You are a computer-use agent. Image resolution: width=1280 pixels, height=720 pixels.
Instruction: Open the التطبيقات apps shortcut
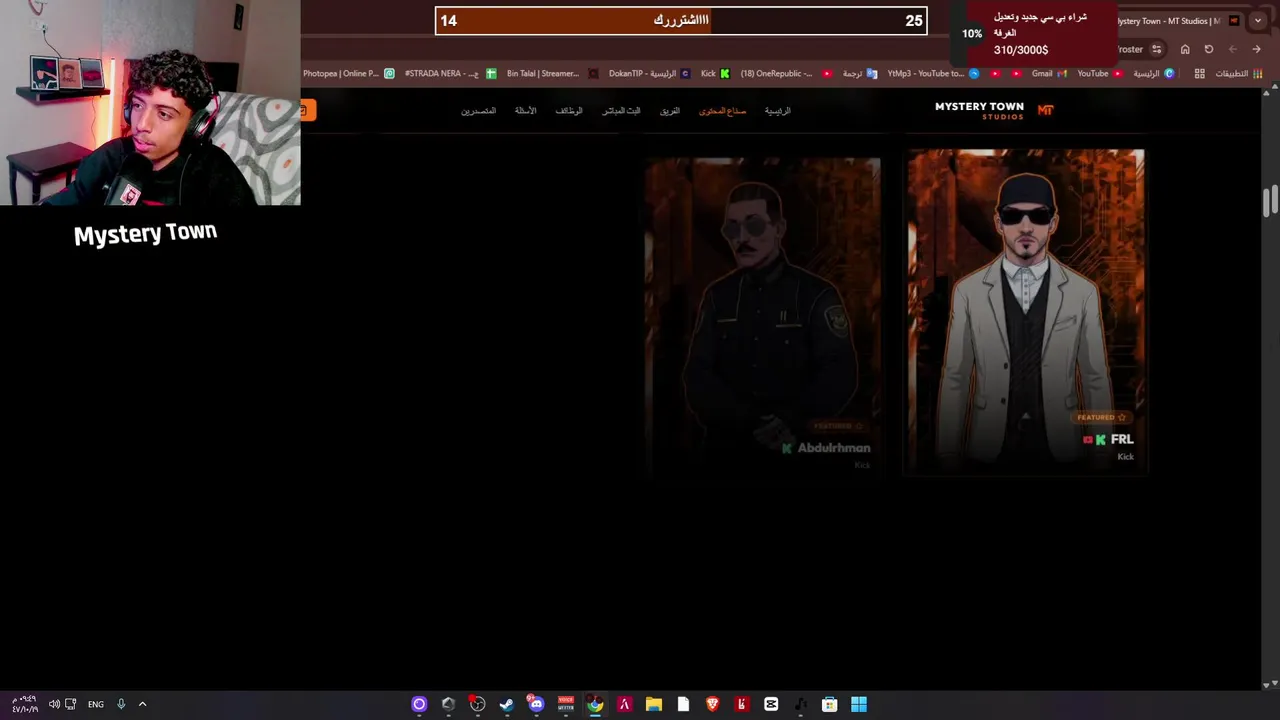click(x=1238, y=73)
